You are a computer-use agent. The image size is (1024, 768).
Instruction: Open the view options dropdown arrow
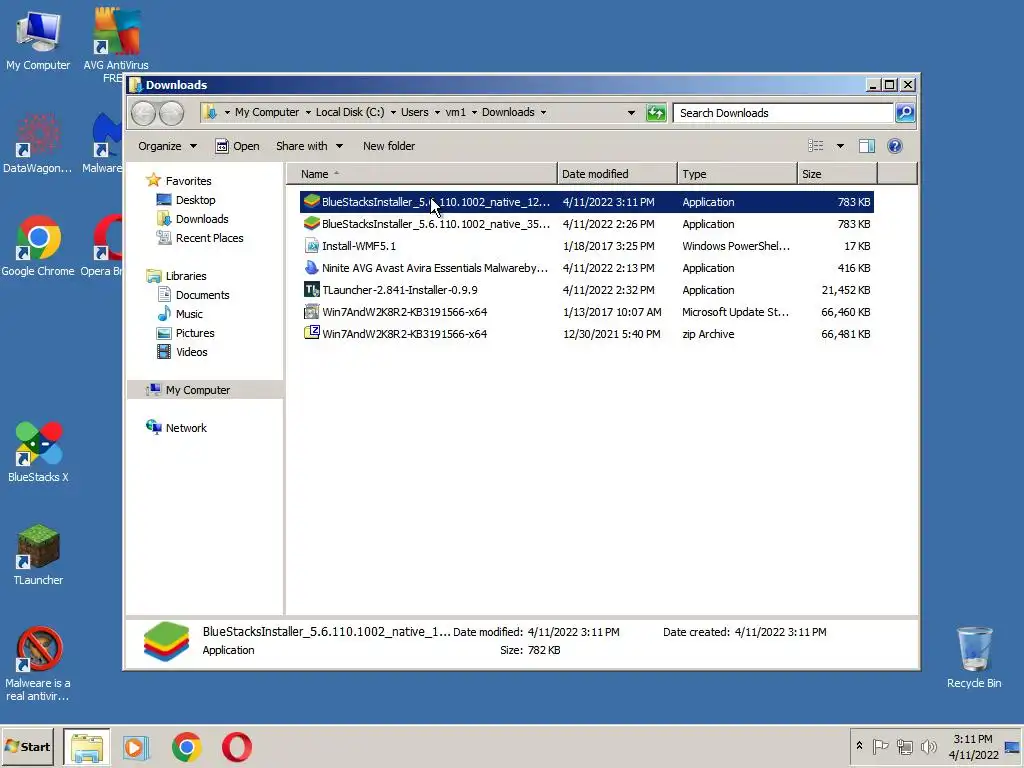click(x=840, y=146)
